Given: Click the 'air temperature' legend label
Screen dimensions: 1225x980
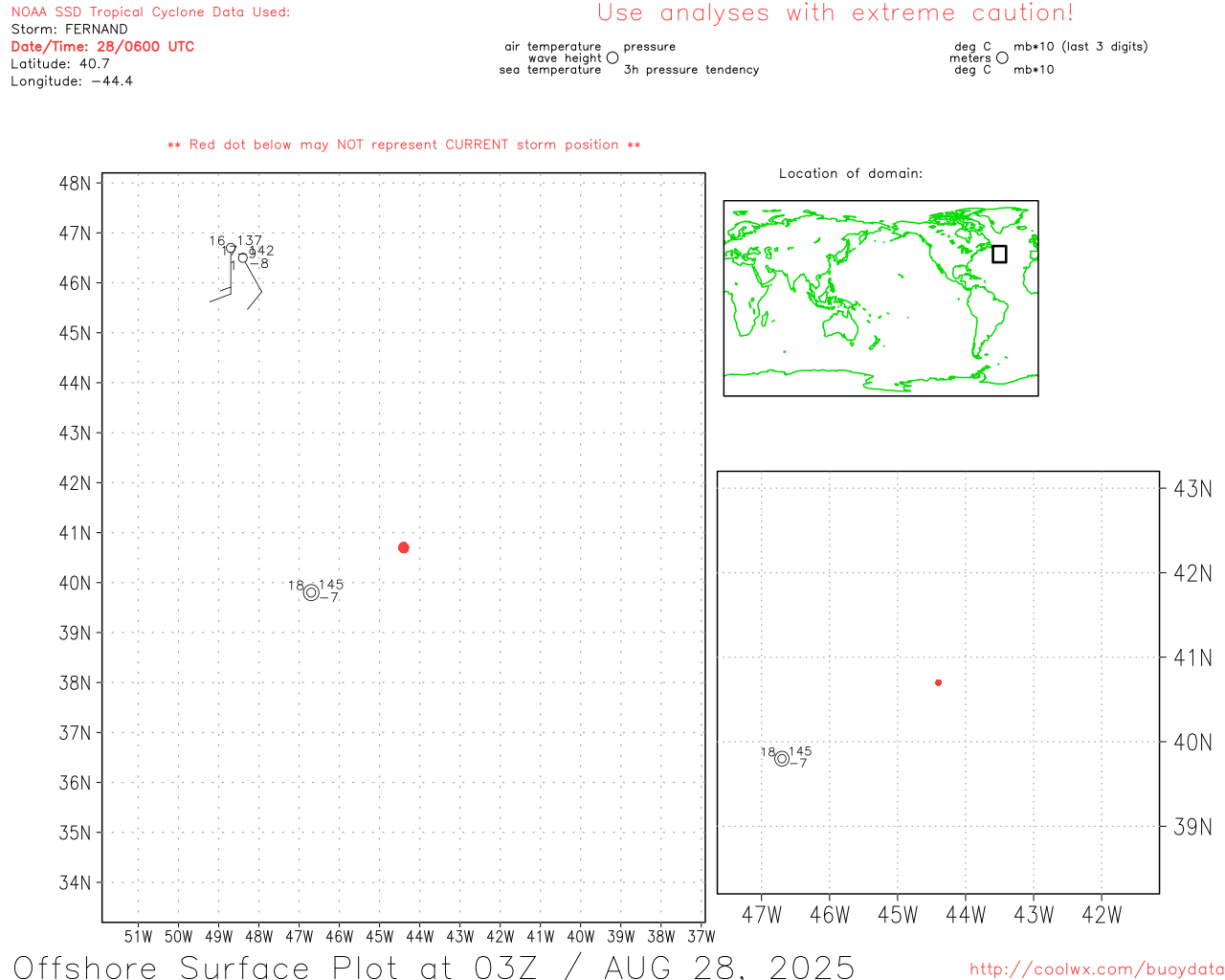Looking at the screenshot, I should 553,47.
